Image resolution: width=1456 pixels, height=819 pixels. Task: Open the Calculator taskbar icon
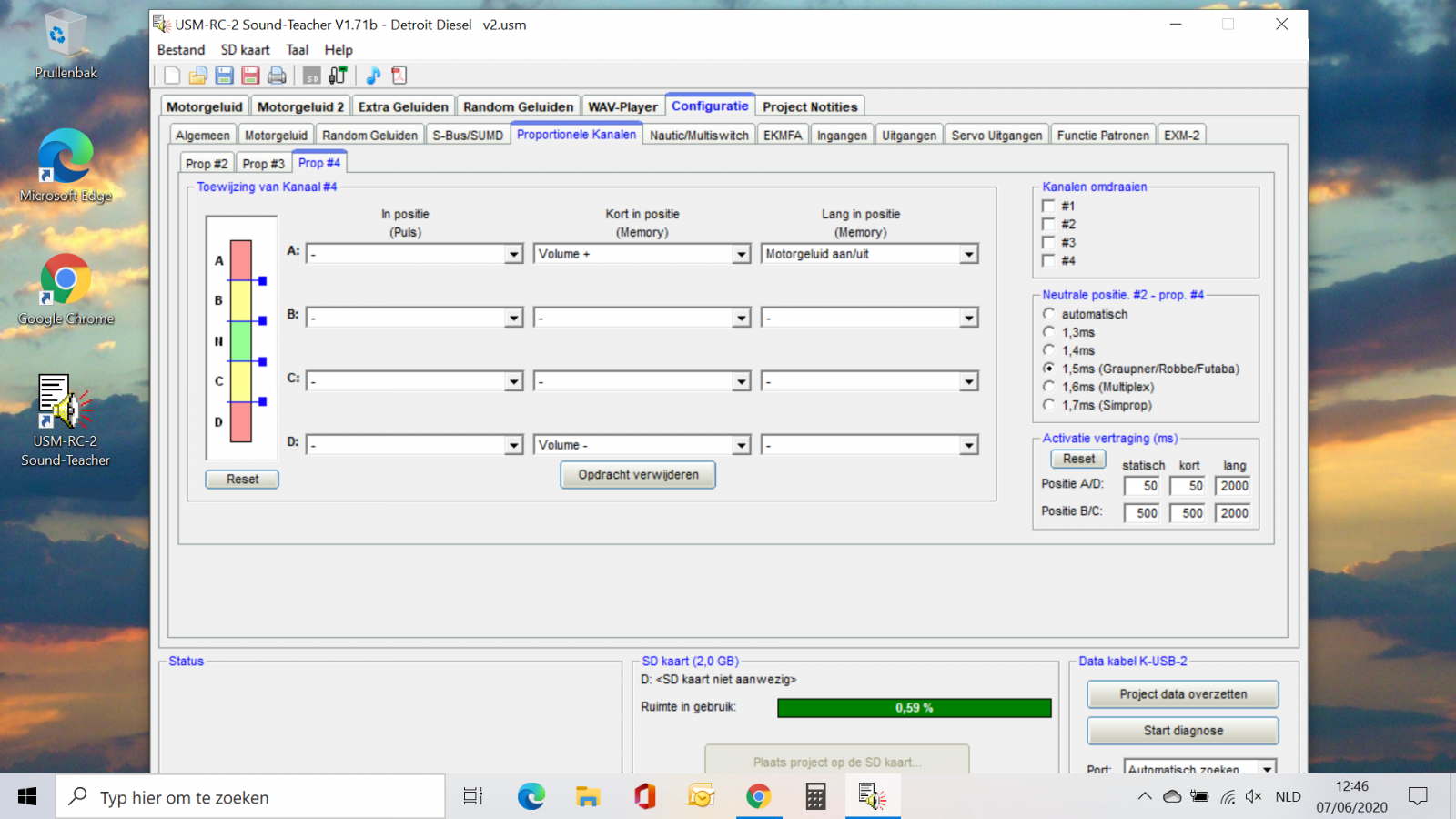[x=815, y=797]
